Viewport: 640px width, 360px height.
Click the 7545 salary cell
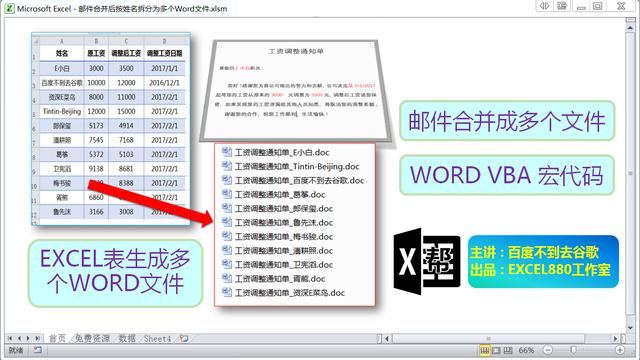(x=96, y=140)
